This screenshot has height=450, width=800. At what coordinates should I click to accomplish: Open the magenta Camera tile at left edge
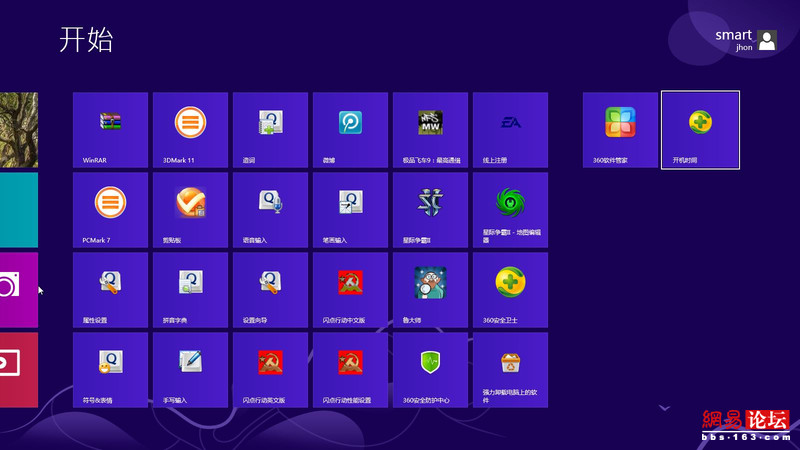pos(18,289)
